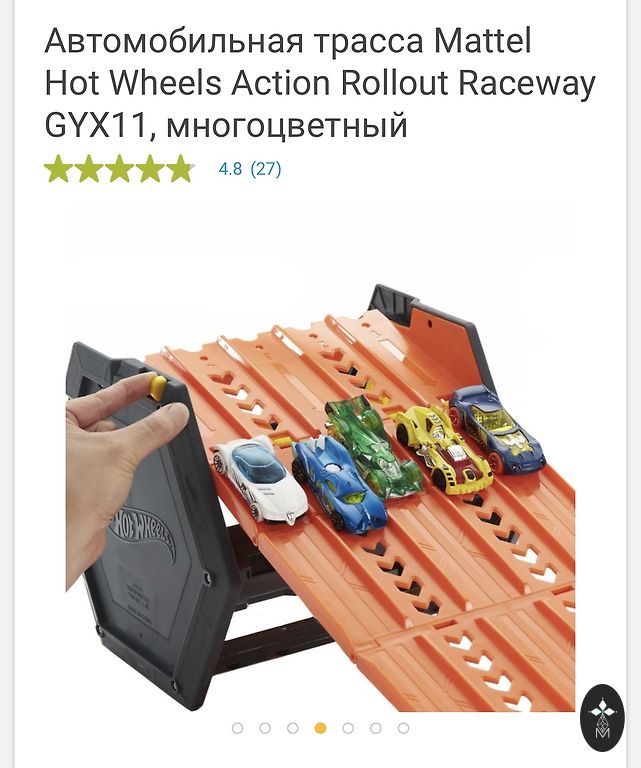Click the third green rating star
The width and height of the screenshot is (641, 768).
click(x=119, y=169)
